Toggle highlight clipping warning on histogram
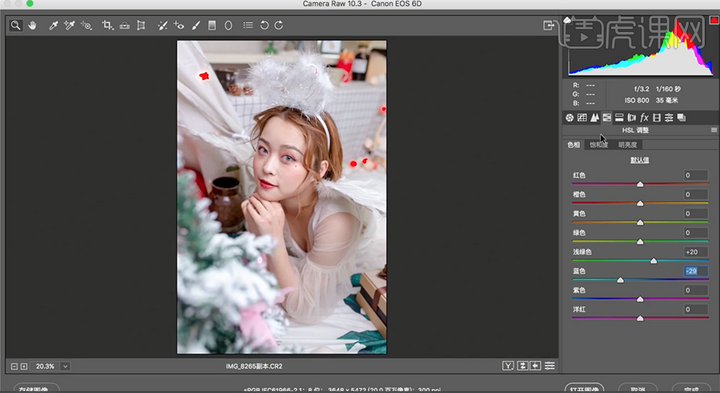 coord(714,20)
